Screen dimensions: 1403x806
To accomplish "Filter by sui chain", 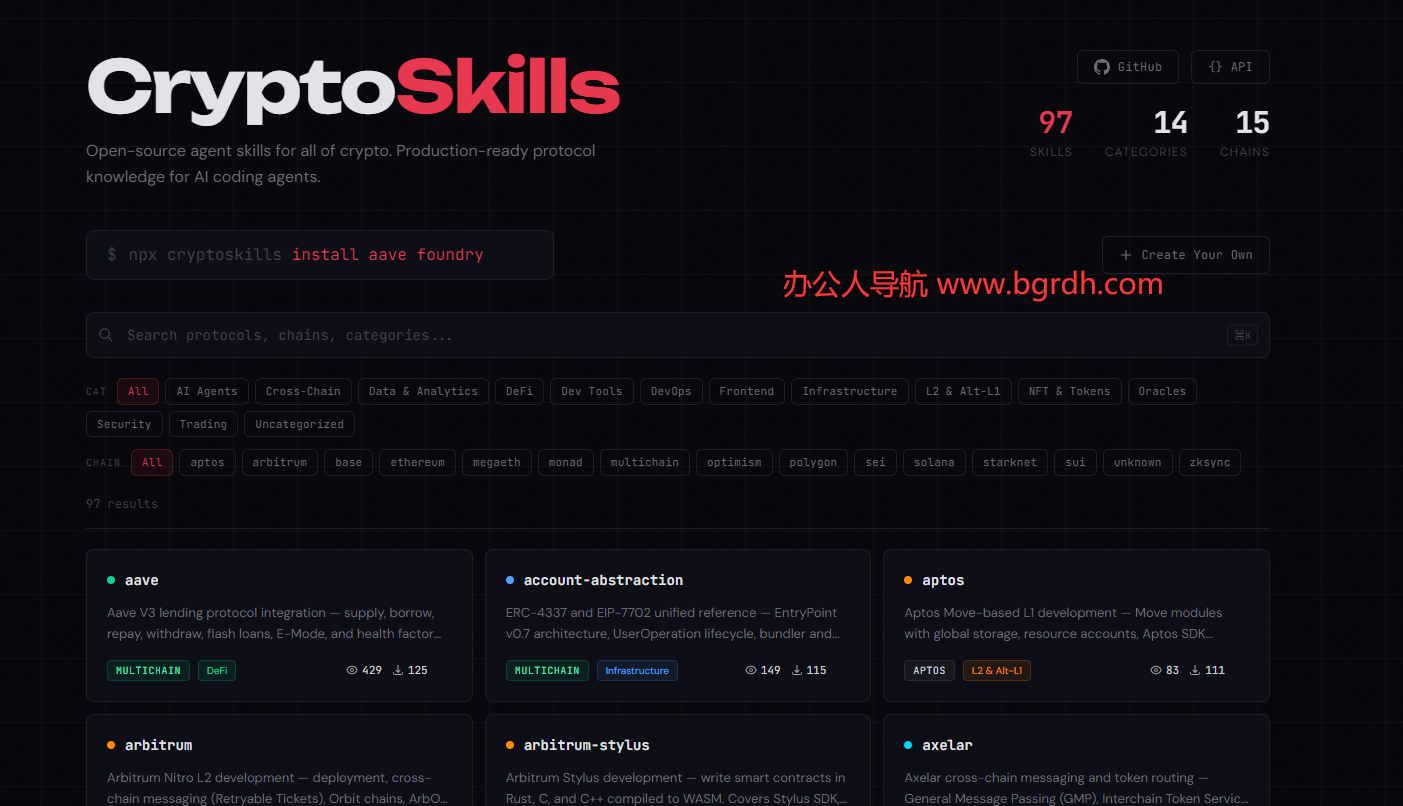I will (1076, 462).
